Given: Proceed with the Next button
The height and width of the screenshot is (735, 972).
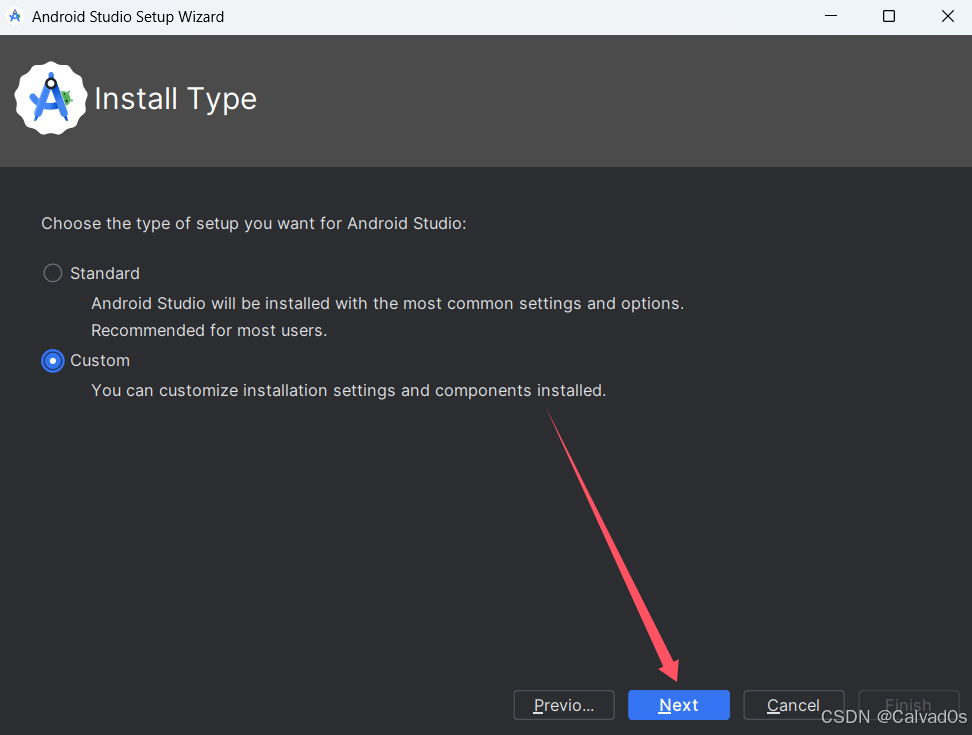Looking at the screenshot, I should tap(679, 705).
